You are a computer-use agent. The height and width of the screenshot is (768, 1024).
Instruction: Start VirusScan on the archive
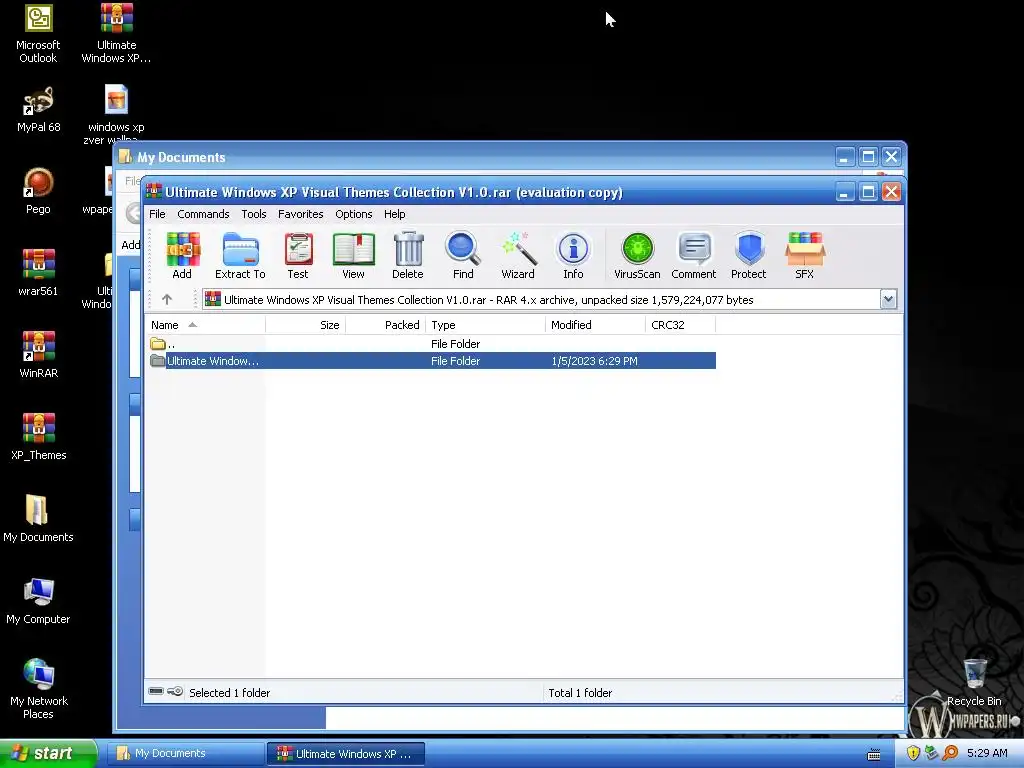pyautogui.click(x=637, y=255)
